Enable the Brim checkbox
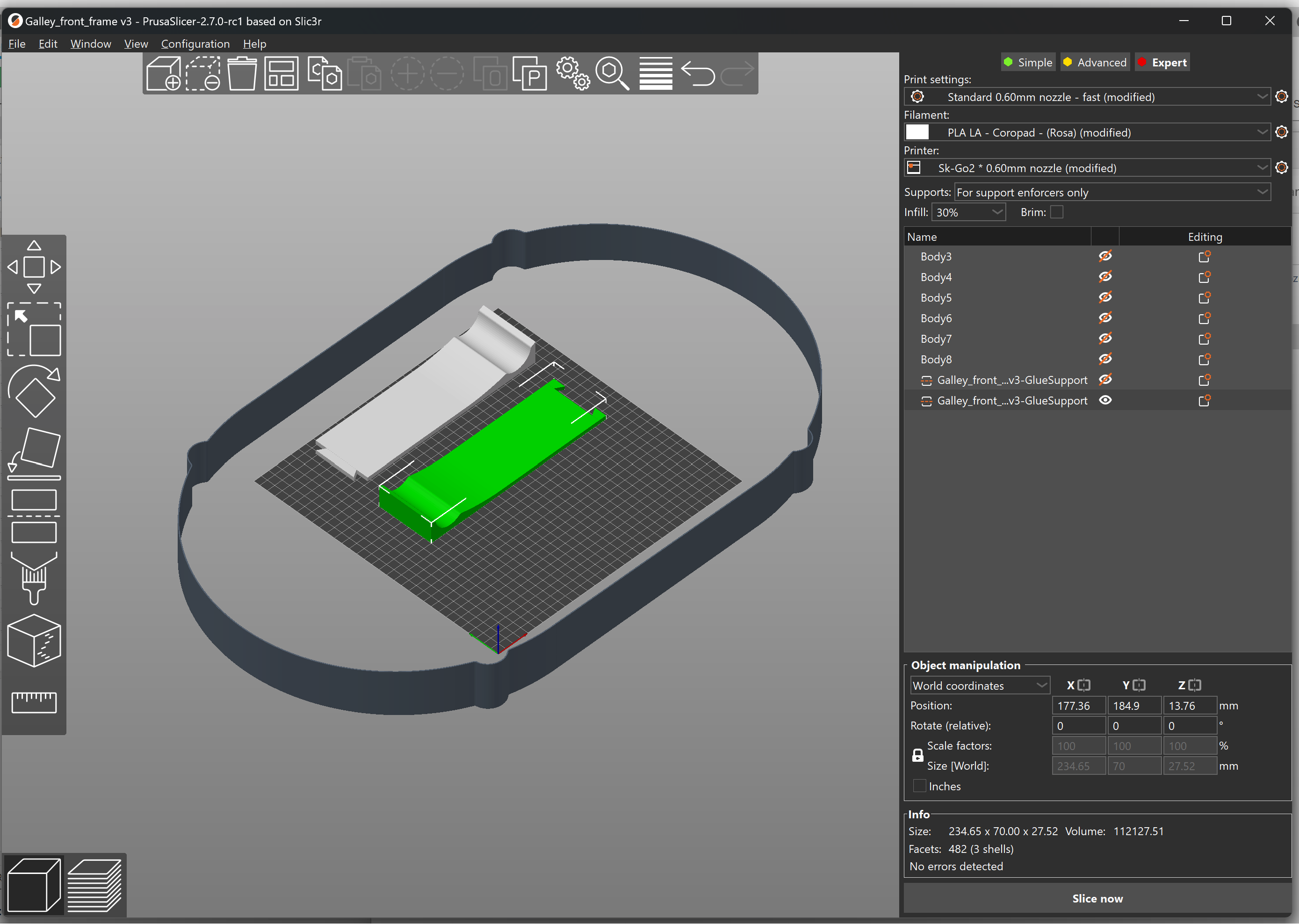The image size is (1299, 924). click(x=1057, y=212)
